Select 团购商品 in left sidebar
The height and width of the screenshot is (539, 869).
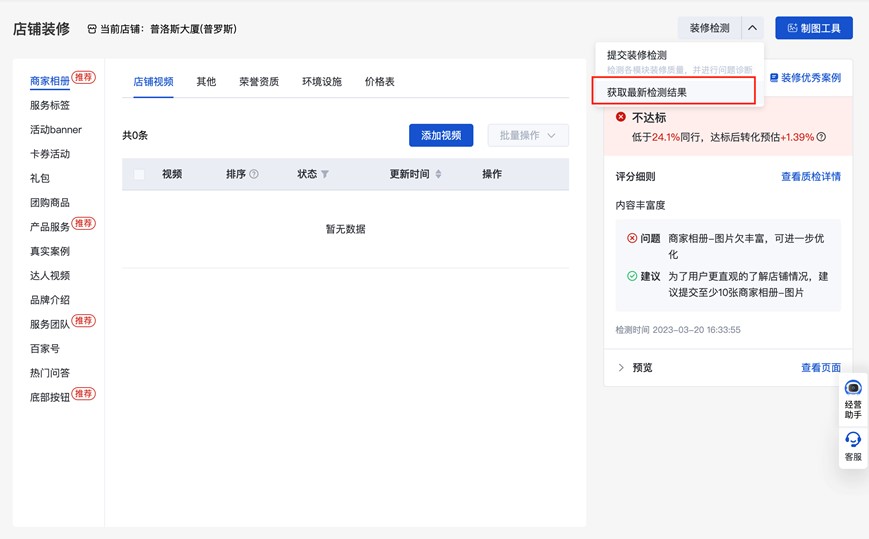coord(50,203)
